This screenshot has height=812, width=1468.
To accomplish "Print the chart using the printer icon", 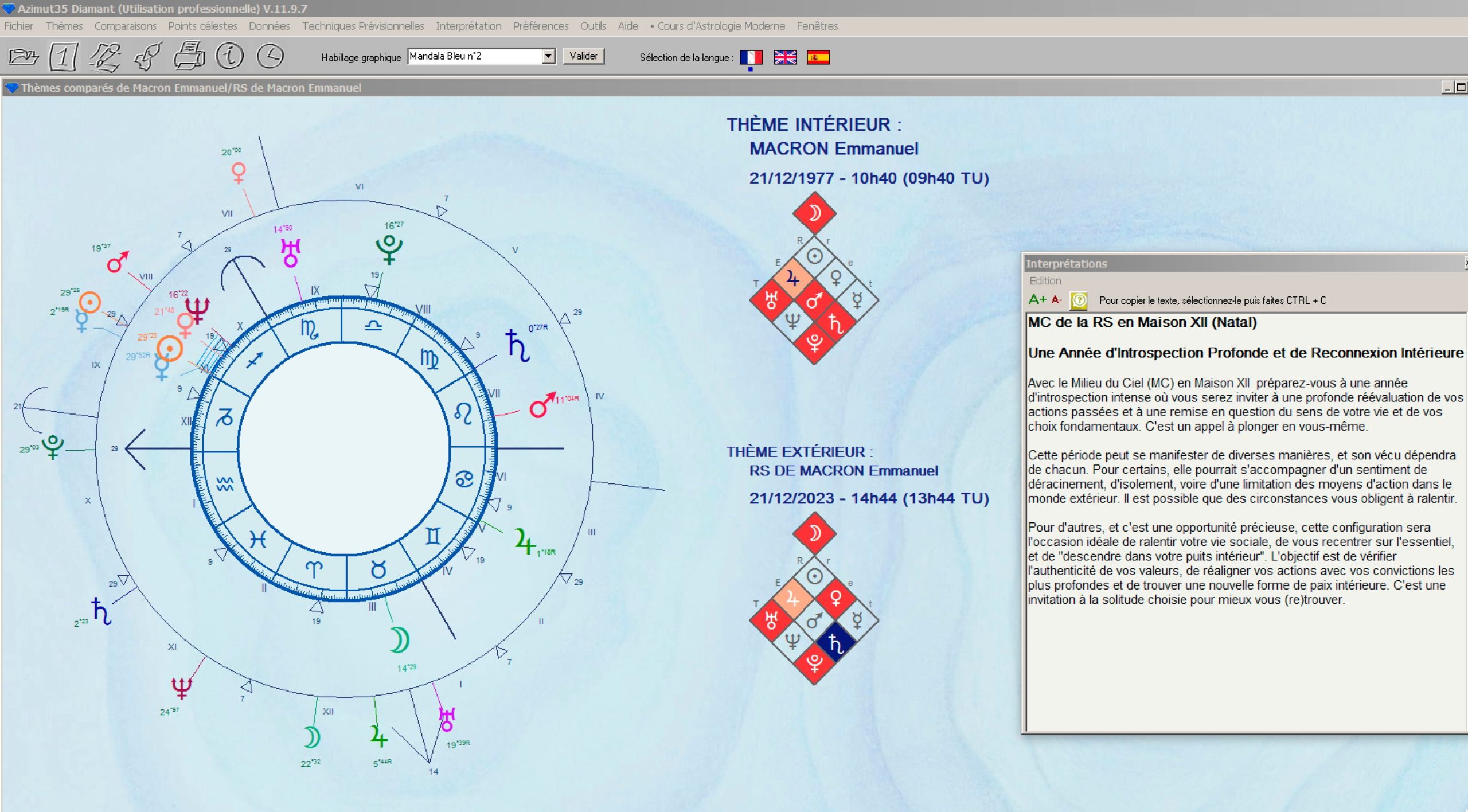I will click(x=189, y=56).
